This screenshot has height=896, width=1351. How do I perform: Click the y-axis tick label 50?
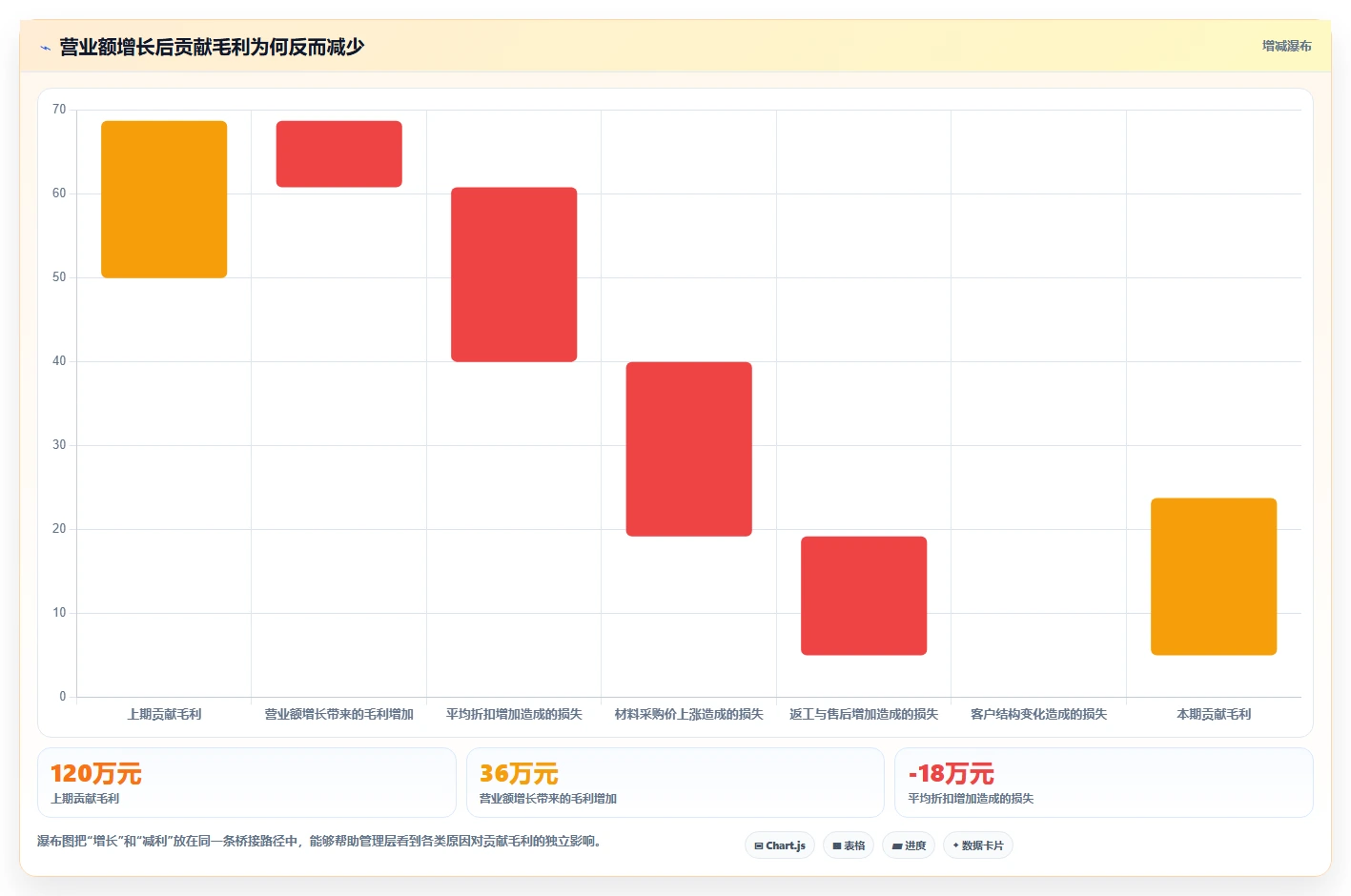(x=59, y=277)
